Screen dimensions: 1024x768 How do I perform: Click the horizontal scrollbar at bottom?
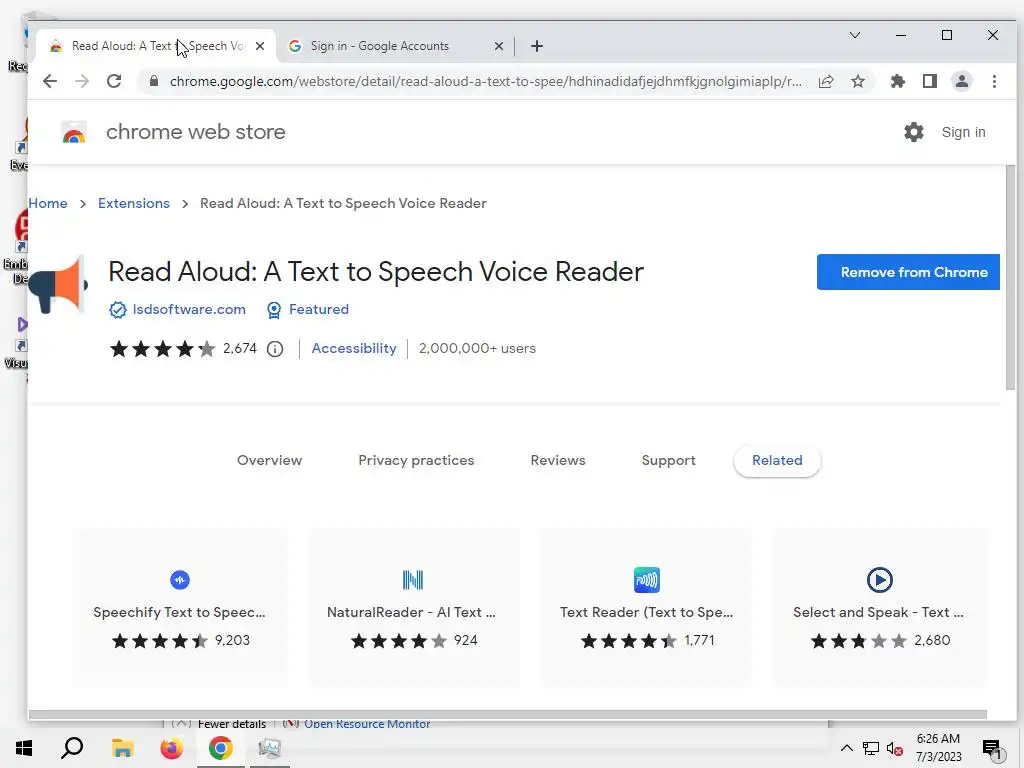(507, 714)
